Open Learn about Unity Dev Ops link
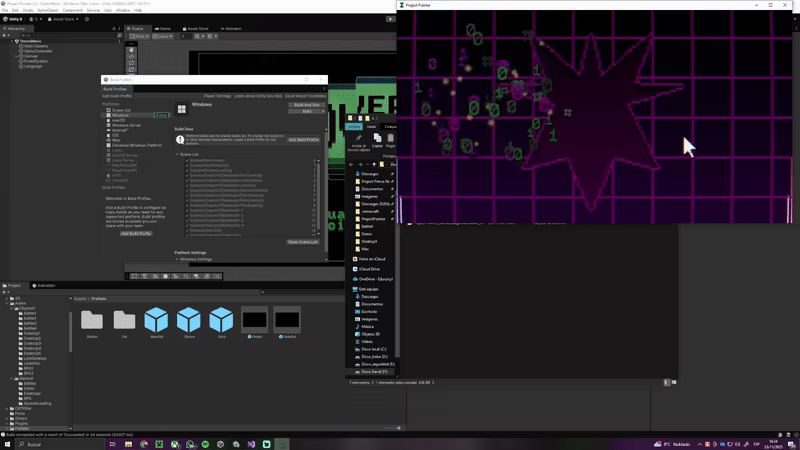The height and width of the screenshot is (450, 800). (258, 96)
